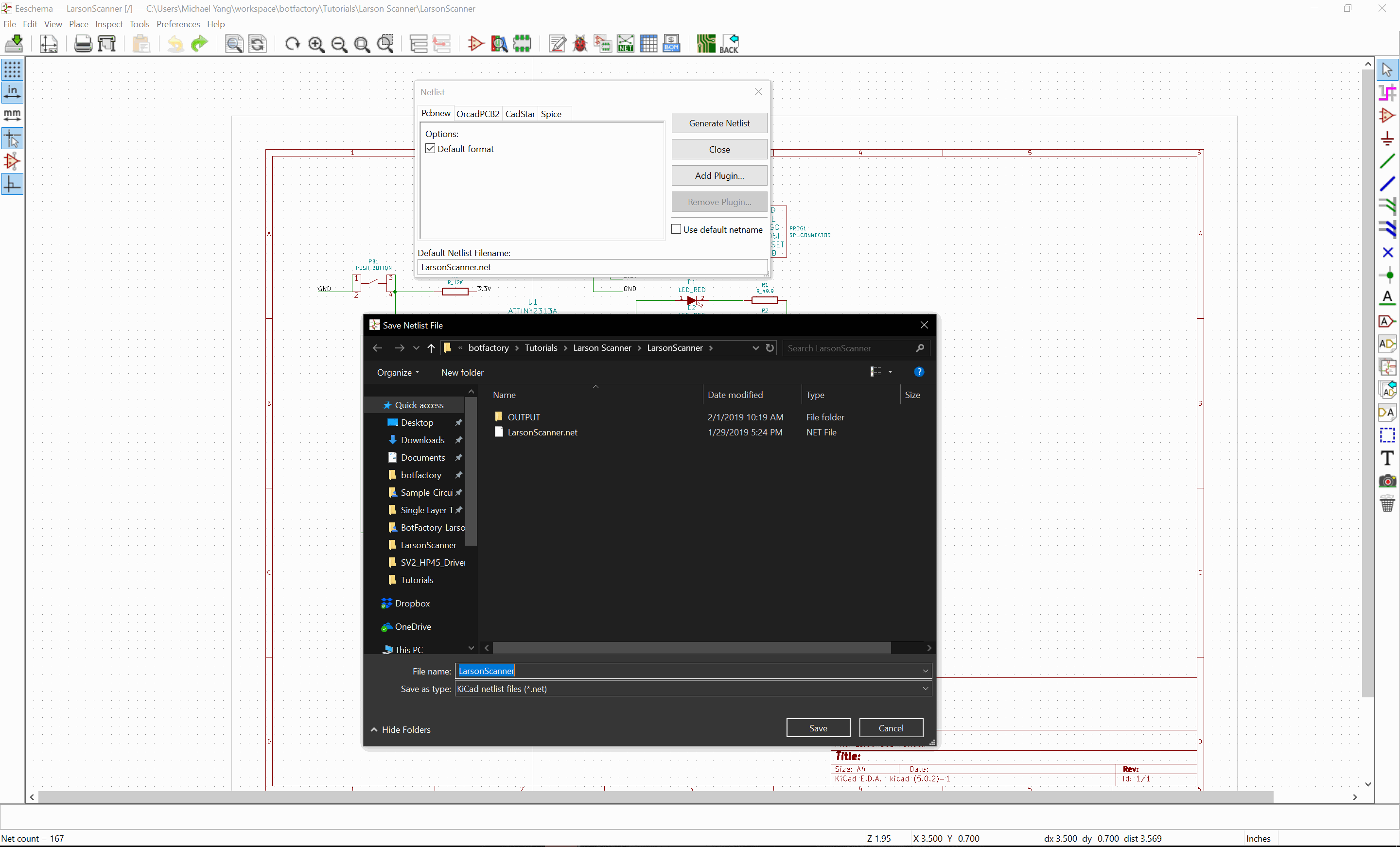Choose the Place text tool
Image resolution: width=1400 pixels, height=847 pixels.
(x=1388, y=458)
